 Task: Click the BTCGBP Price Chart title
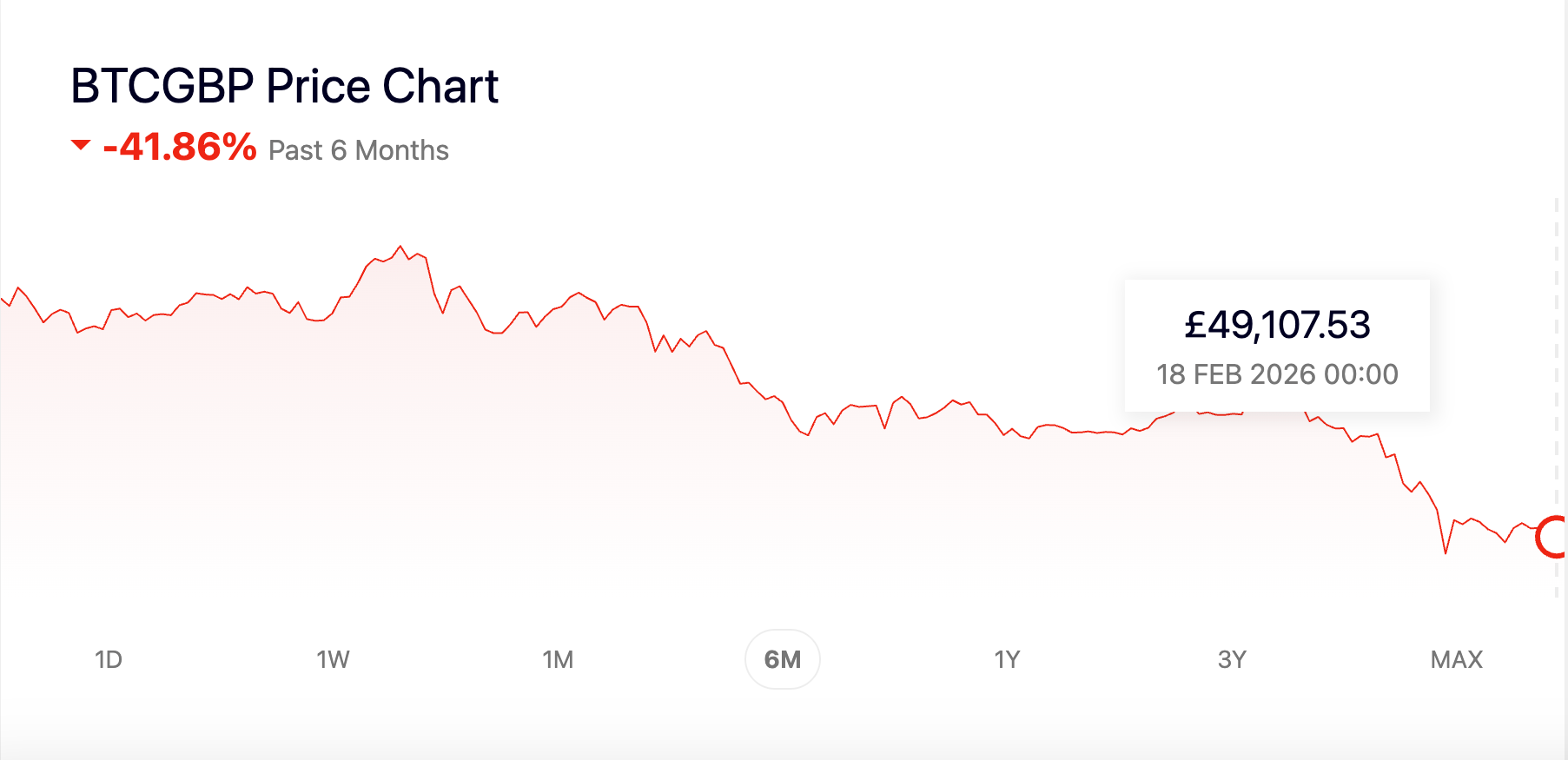pyautogui.click(x=284, y=86)
